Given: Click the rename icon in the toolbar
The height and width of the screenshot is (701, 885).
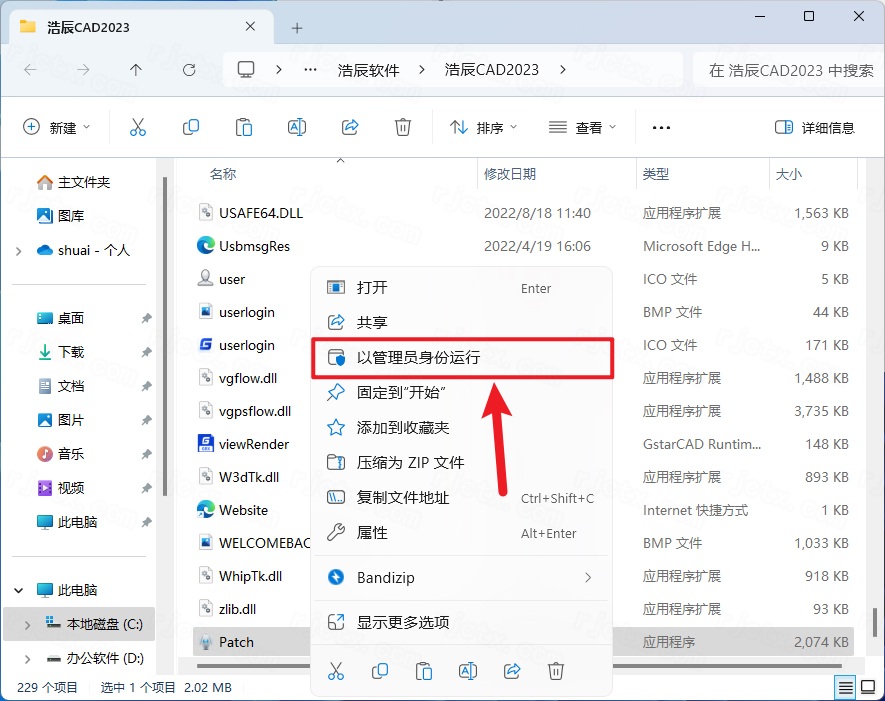Looking at the screenshot, I should (296, 127).
